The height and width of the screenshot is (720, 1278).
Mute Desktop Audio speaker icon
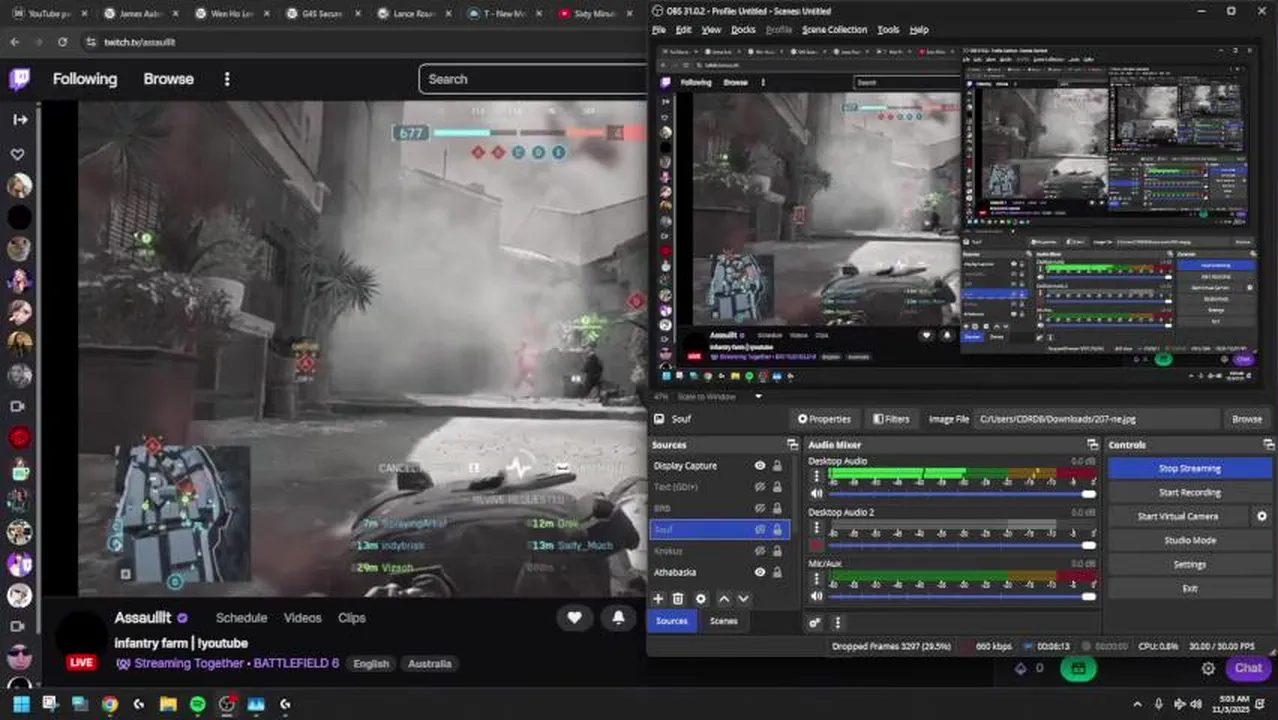[x=816, y=493]
